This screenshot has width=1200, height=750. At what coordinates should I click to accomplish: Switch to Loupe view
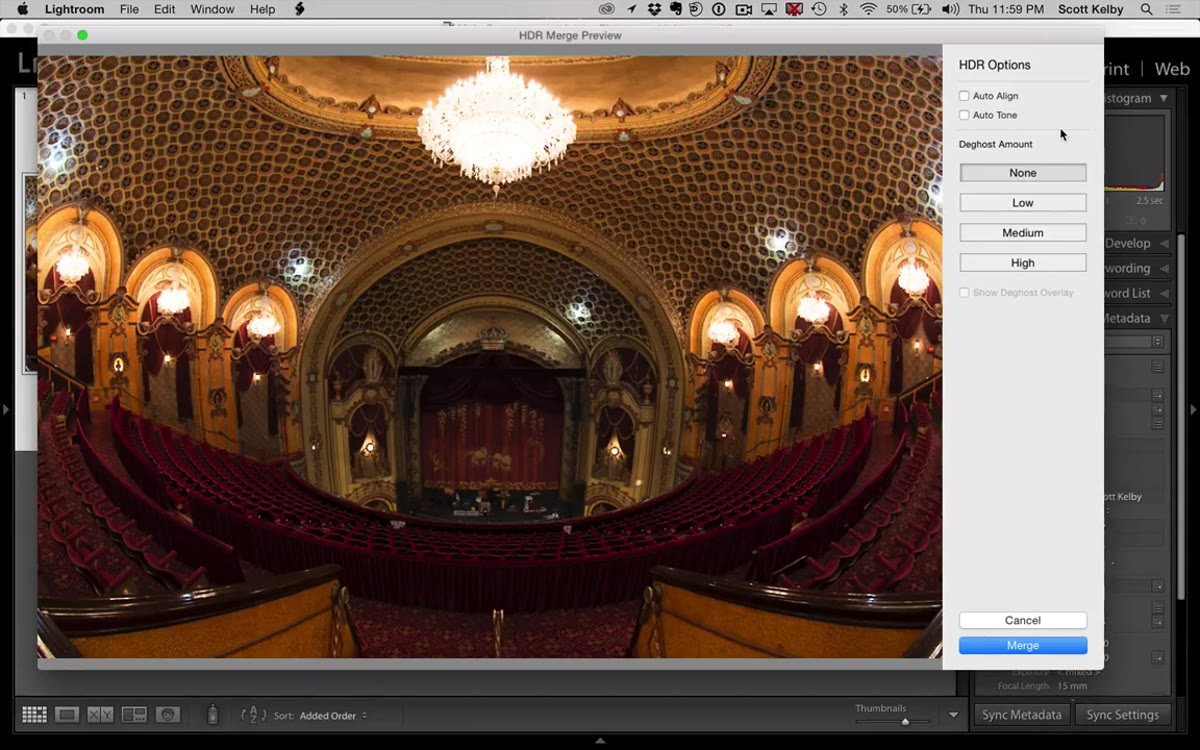[x=67, y=715]
